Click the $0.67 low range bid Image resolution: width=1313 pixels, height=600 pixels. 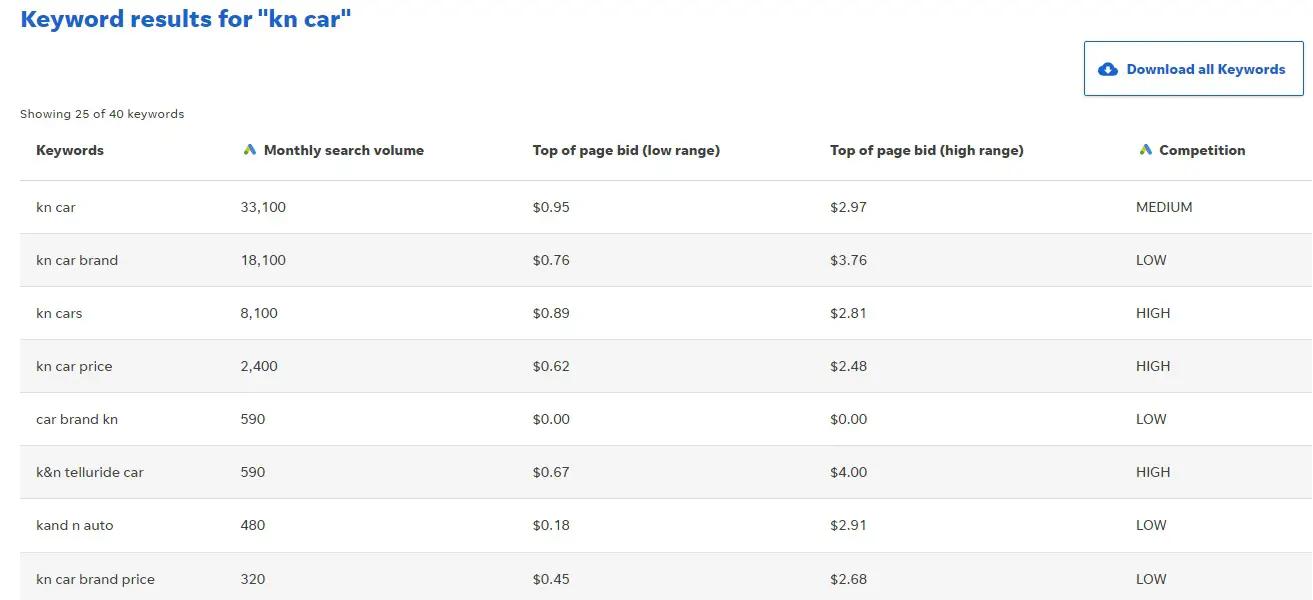551,472
